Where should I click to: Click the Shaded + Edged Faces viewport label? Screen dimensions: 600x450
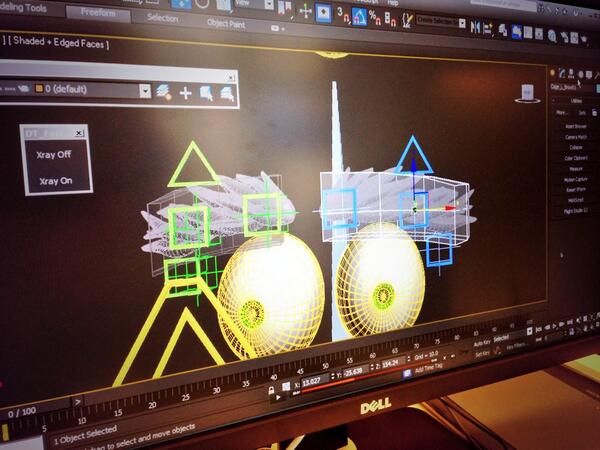coord(58,42)
